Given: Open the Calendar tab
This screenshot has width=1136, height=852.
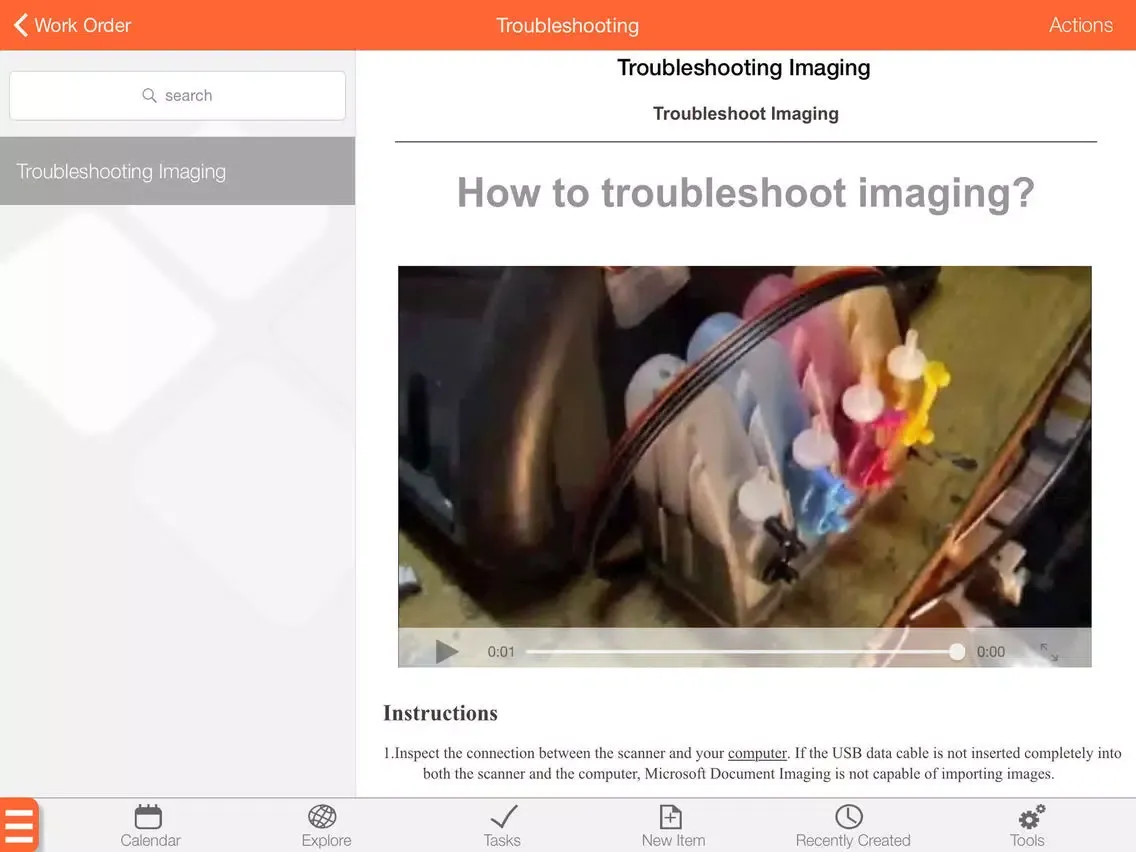Looking at the screenshot, I should tap(150, 826).
